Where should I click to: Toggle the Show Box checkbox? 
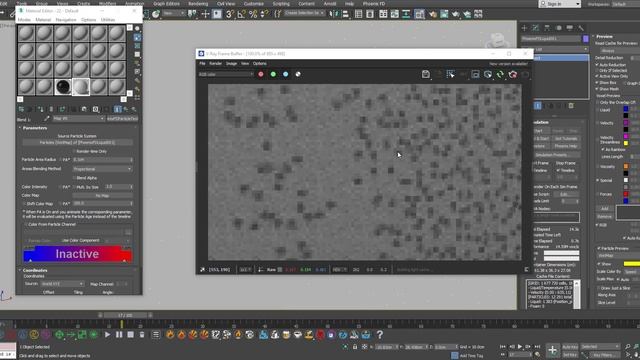597,82
